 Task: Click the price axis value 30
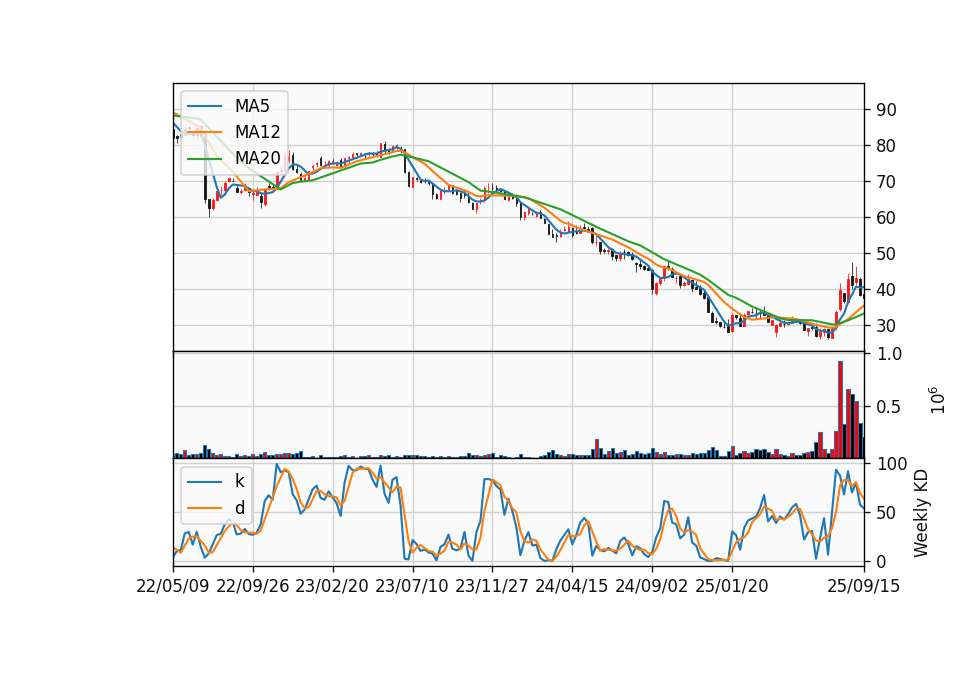pyautogui.click(x=886, y=326)
